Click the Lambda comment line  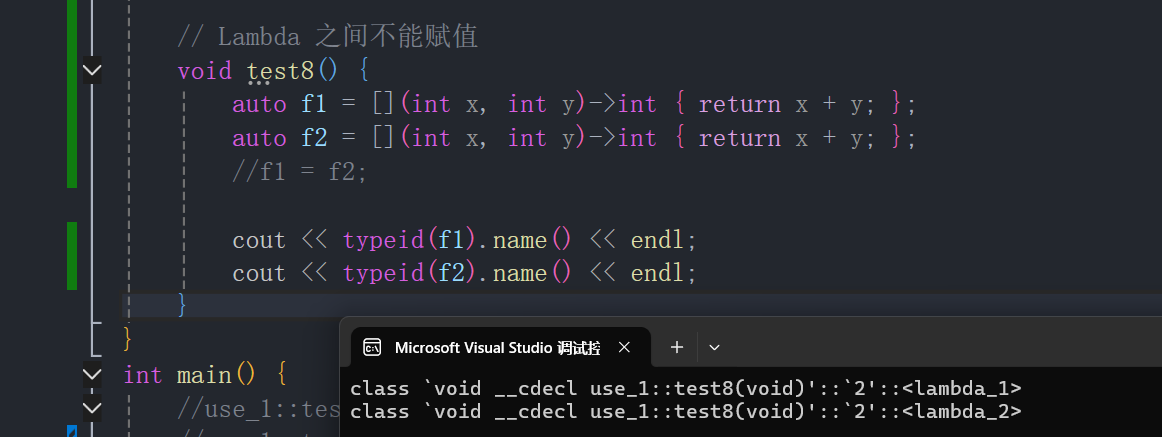[328, 36]
